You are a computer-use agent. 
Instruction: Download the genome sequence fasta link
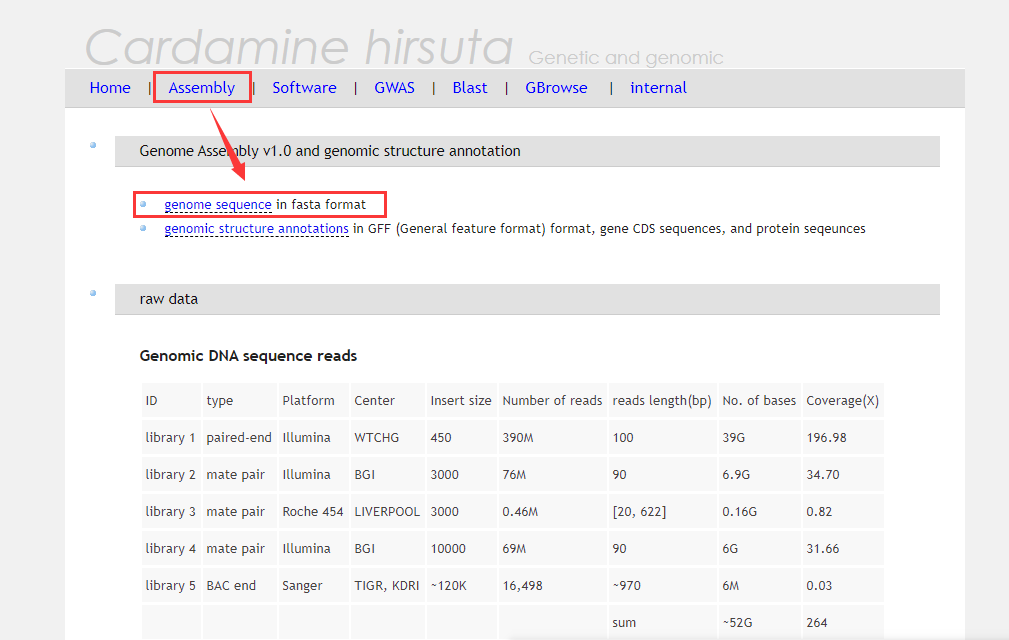tap(218, 205)
